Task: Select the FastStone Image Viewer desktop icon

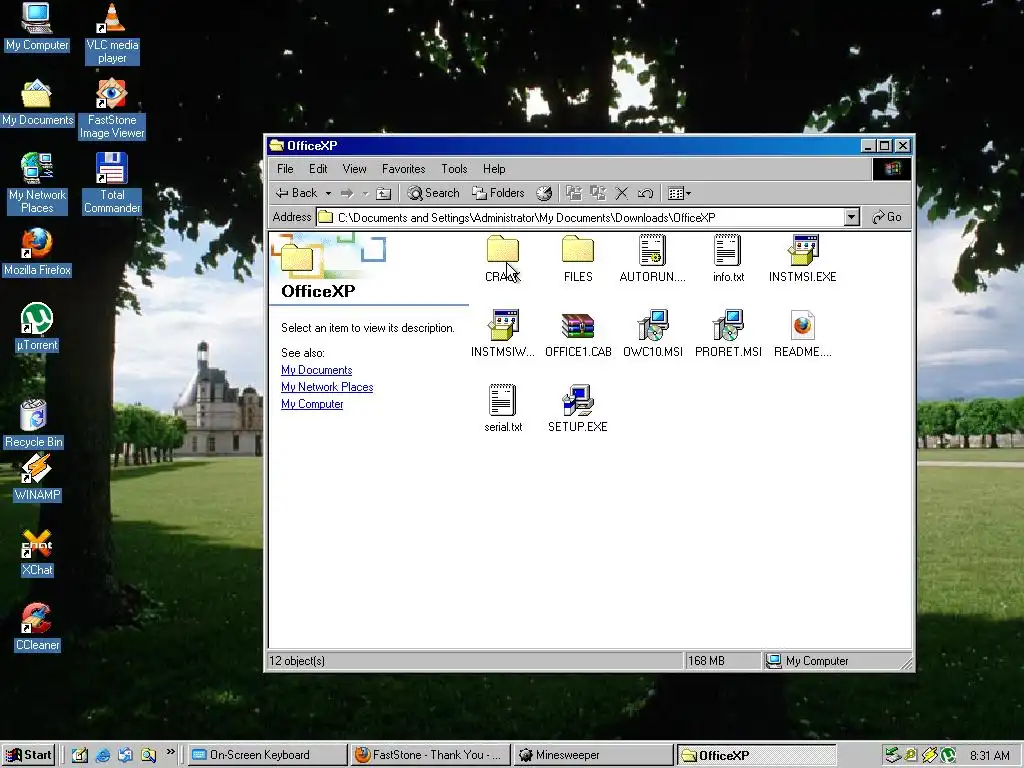Action: click(x=112, y=109)
